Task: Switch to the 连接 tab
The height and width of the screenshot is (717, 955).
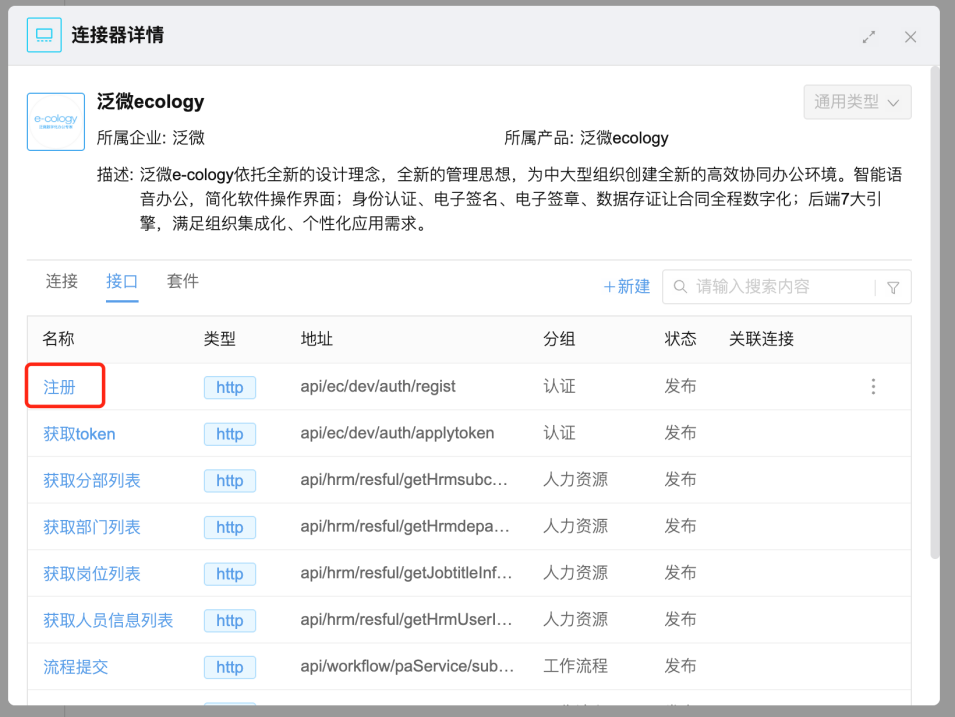Action: (x=62, y=281)
